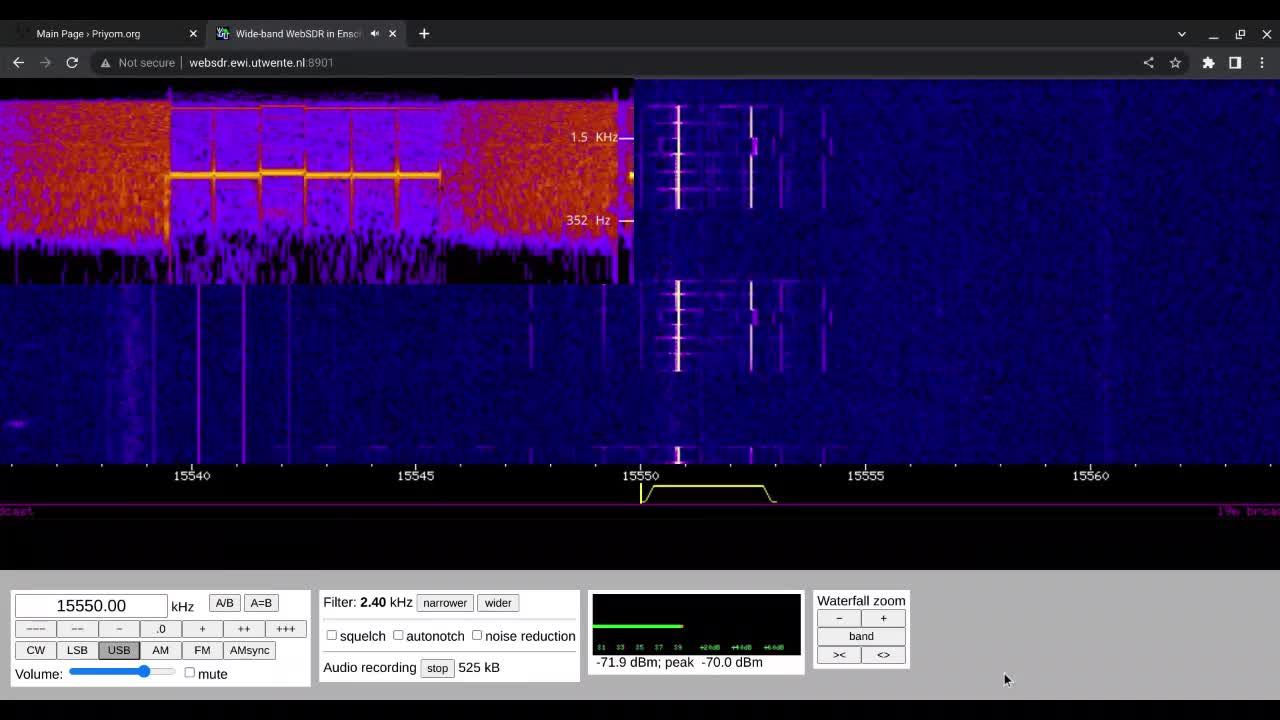Screen dimensions: 1280x720
Task: Click 15555 on frequency scale
Action: pos(866,476)
